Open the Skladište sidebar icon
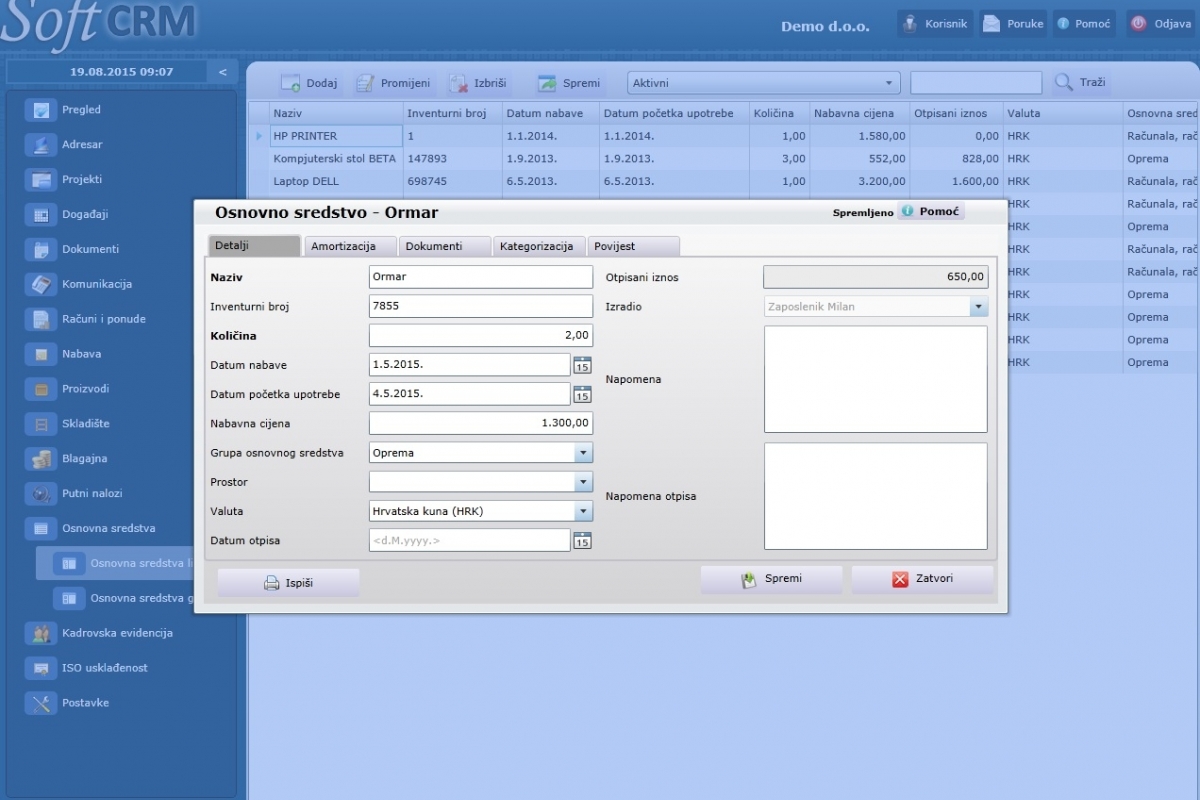Viewport: 1200px width, 800px height. [x=41, y=424]
